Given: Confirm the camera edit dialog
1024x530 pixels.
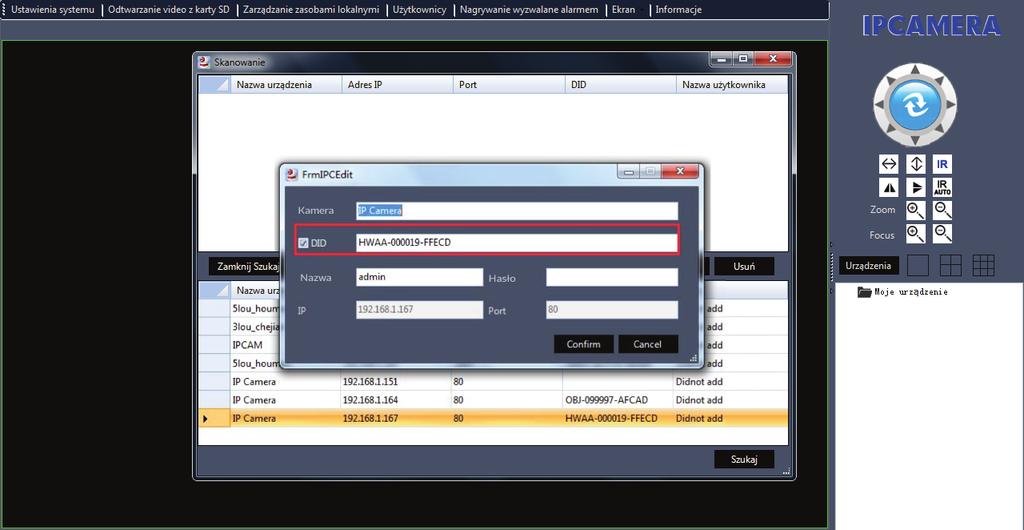Looking at the screenshot, I should (583, 344).
